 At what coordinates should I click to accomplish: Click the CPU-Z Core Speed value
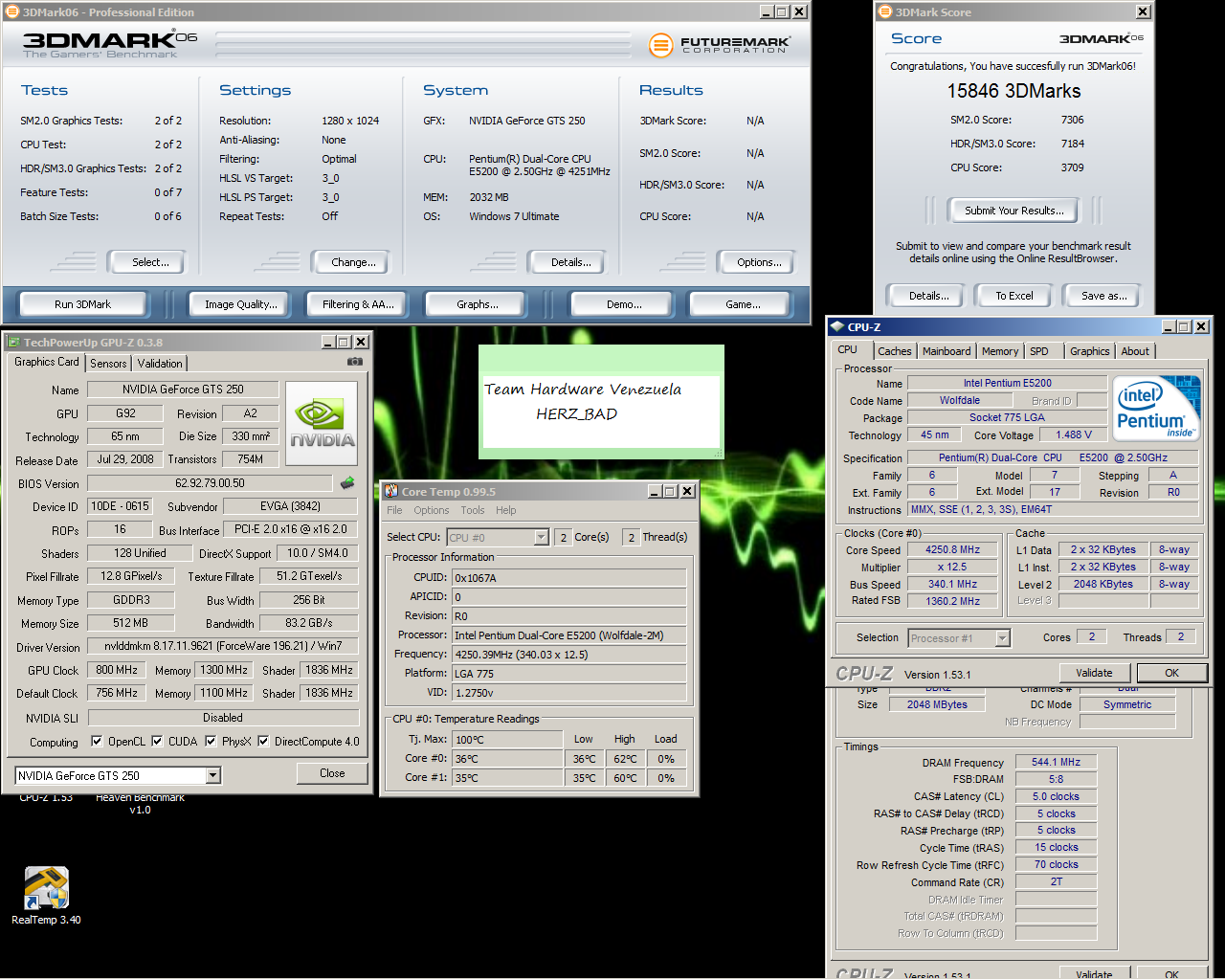(x=951, y=550)
